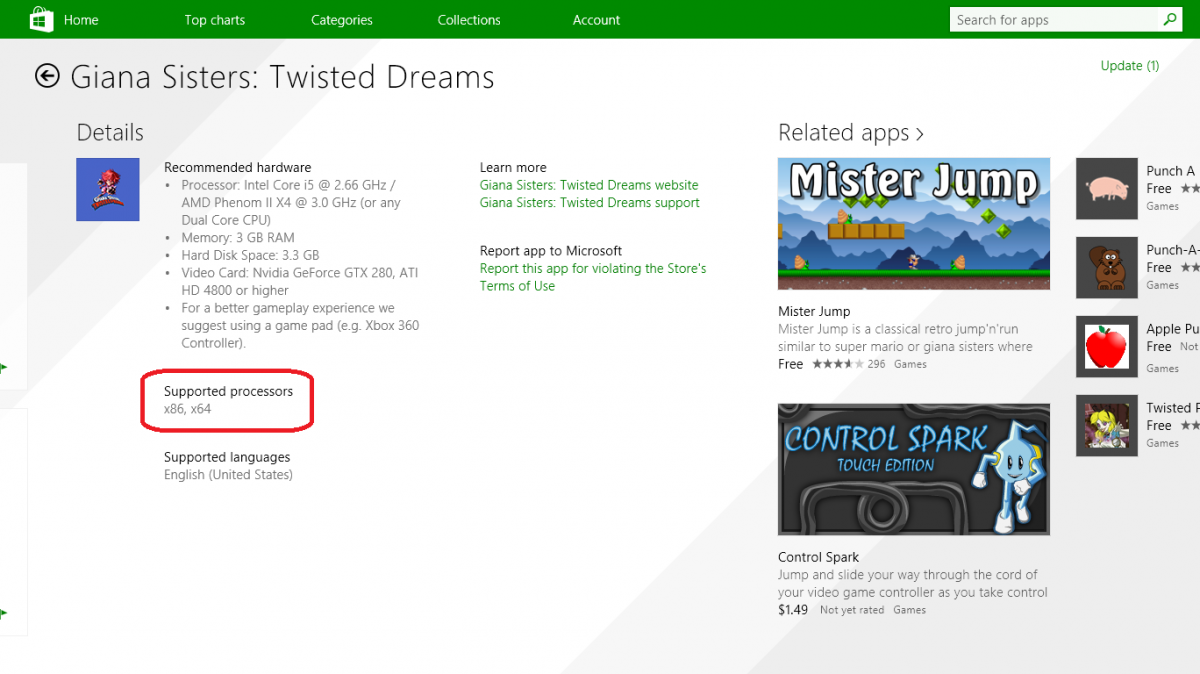Viewport: 1200px width, 674px height.
Task: Open the Collections menu item
Action: (x=469, y=20)
